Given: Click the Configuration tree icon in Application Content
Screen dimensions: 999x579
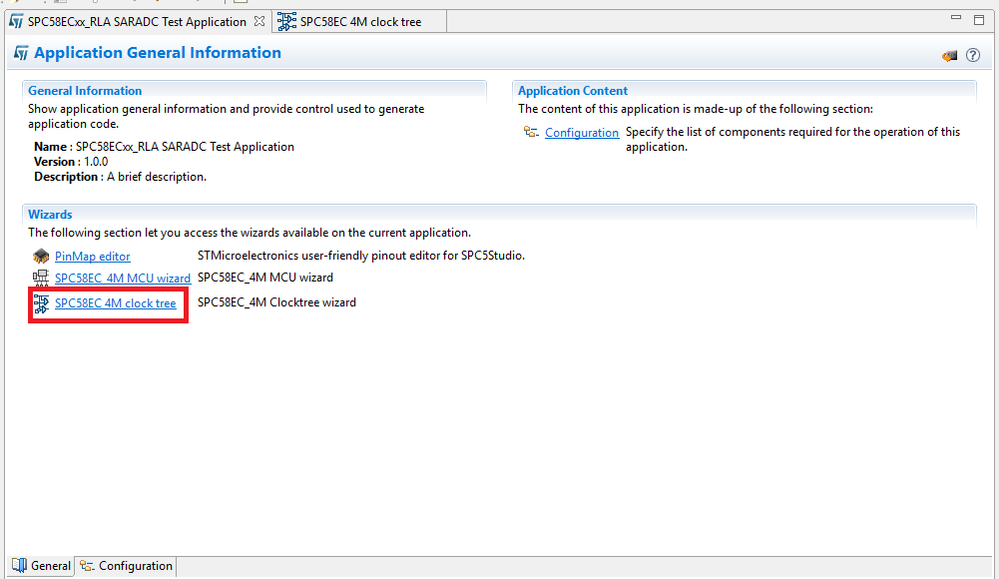Looking at the screenshot, I should [x=531, y=132].
